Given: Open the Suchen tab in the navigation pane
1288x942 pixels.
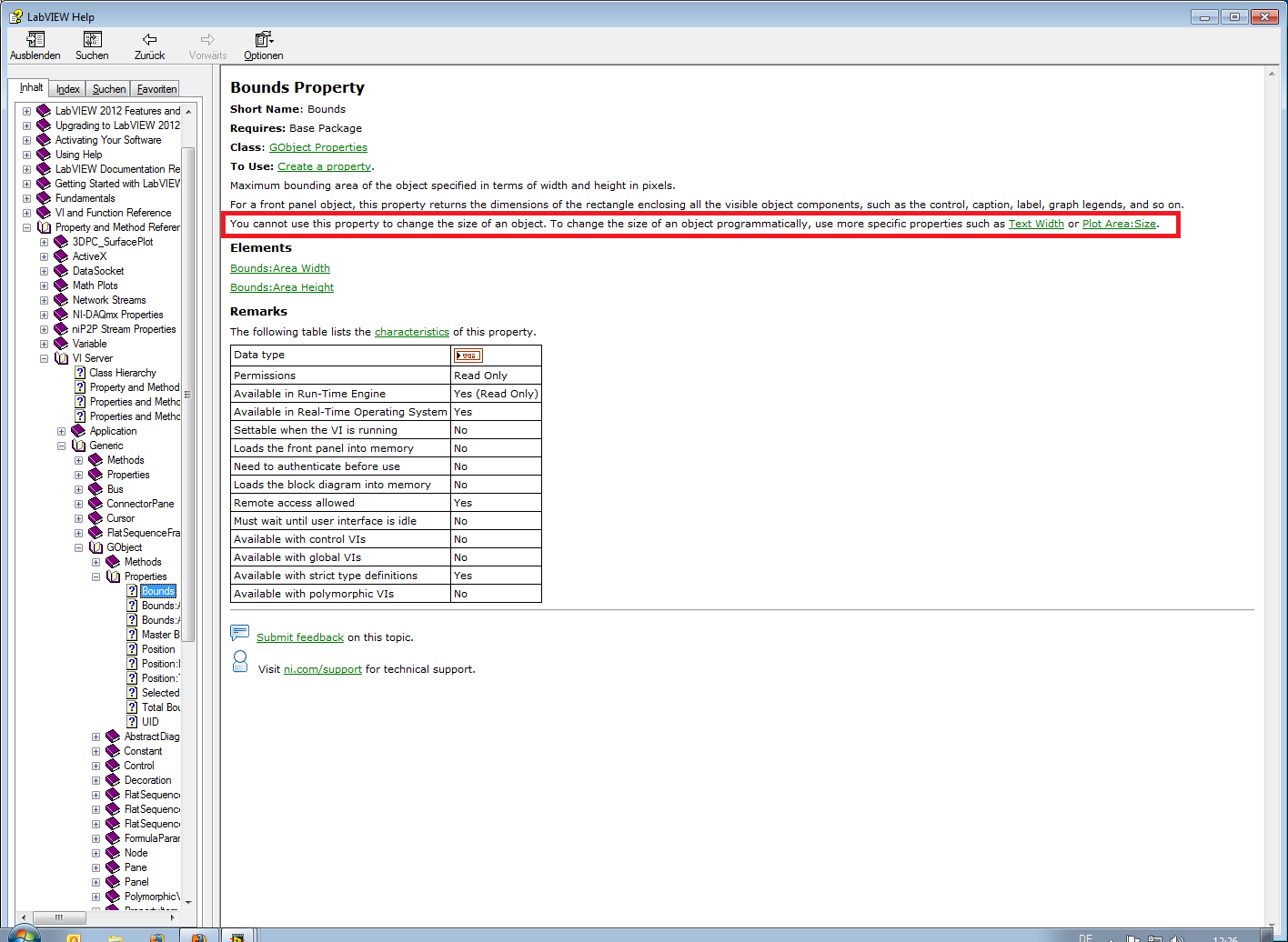Looking at the screenshot, I should 109,89.
